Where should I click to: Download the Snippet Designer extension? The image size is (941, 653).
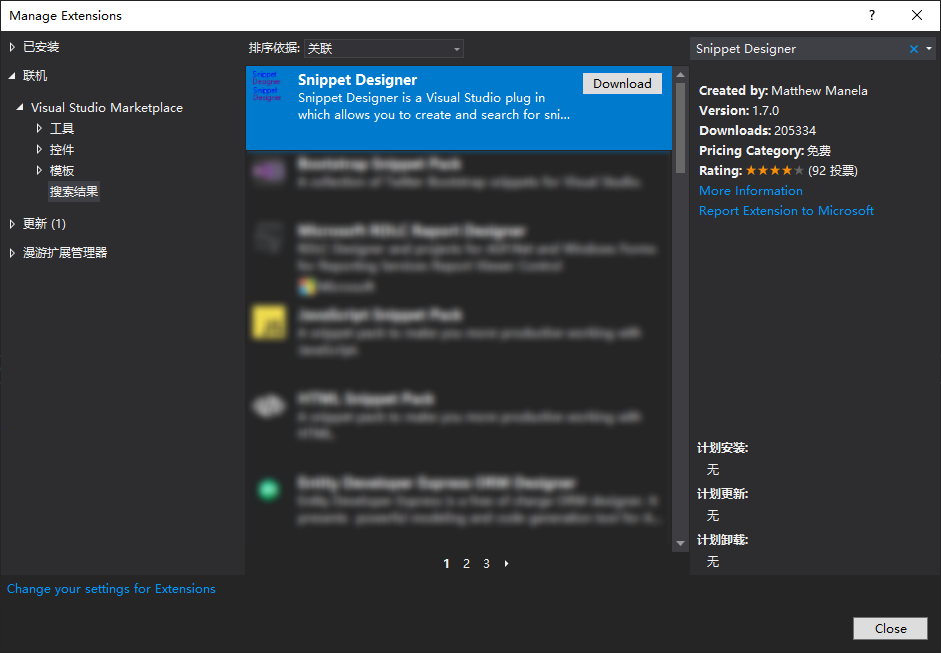[x=622, y=84]
